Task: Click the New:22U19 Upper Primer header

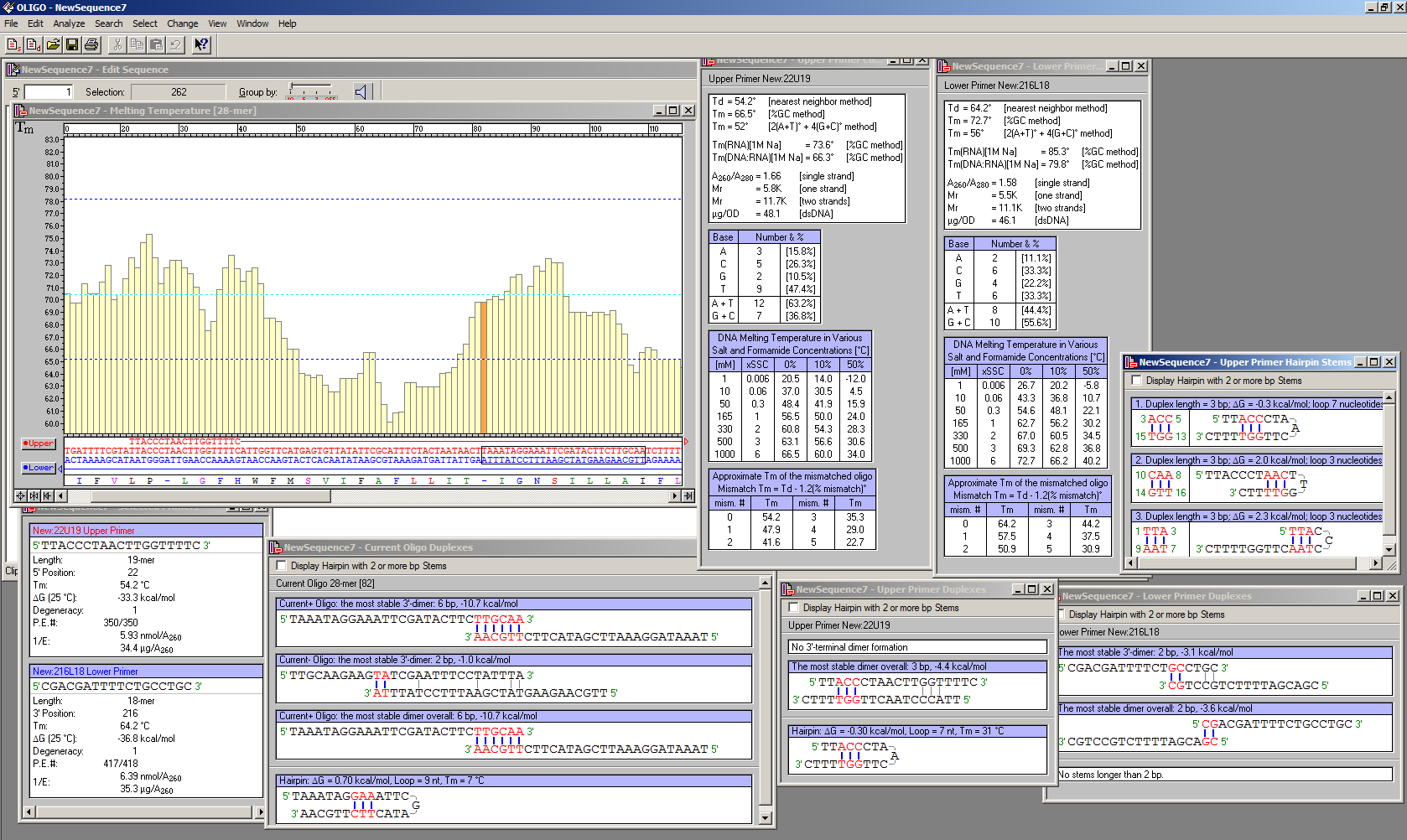Action: pyautogui.click(x=147, y=531)
